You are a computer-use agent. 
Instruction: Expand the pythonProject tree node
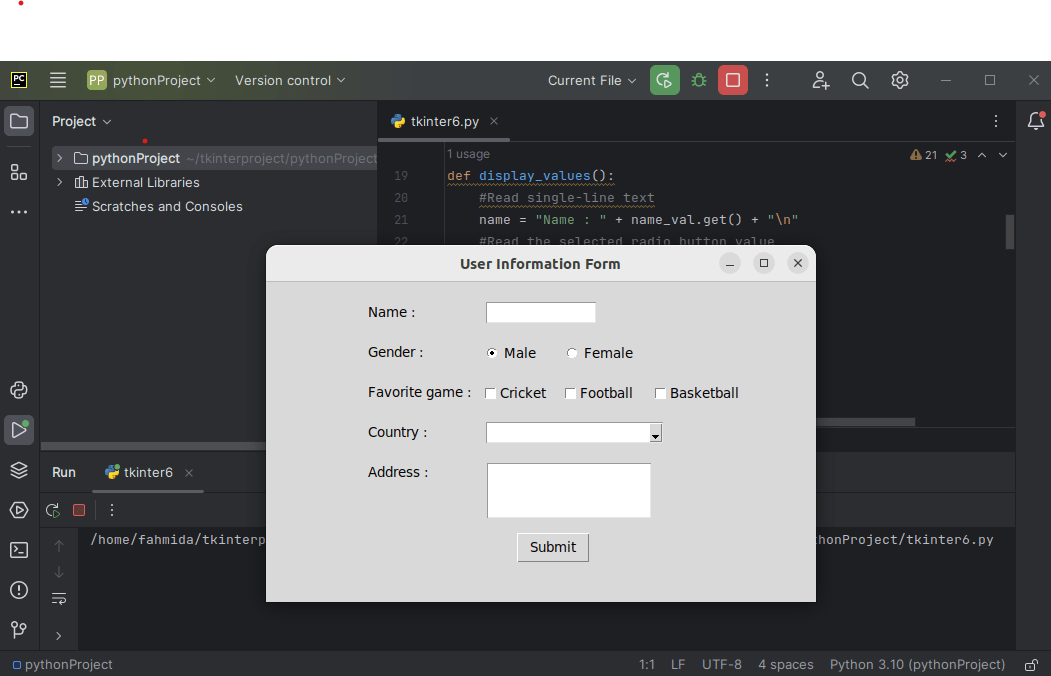click(58, 157)
